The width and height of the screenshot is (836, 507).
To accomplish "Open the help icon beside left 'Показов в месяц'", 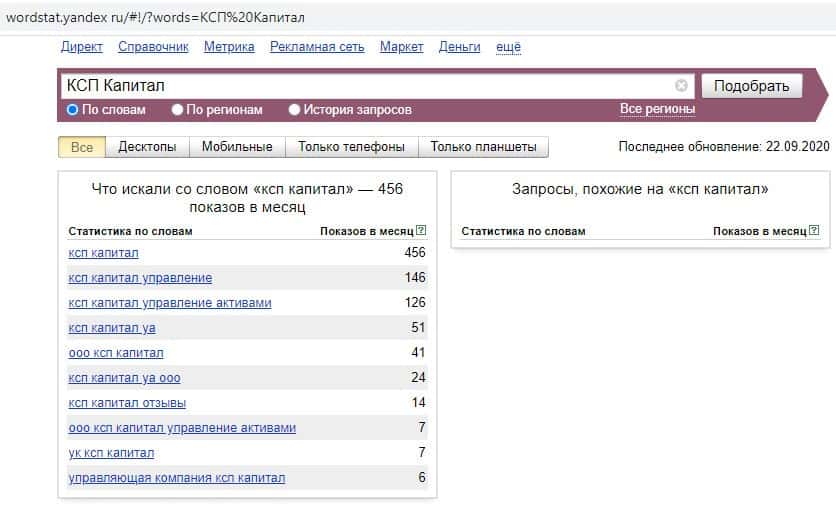I will point(421,230).
